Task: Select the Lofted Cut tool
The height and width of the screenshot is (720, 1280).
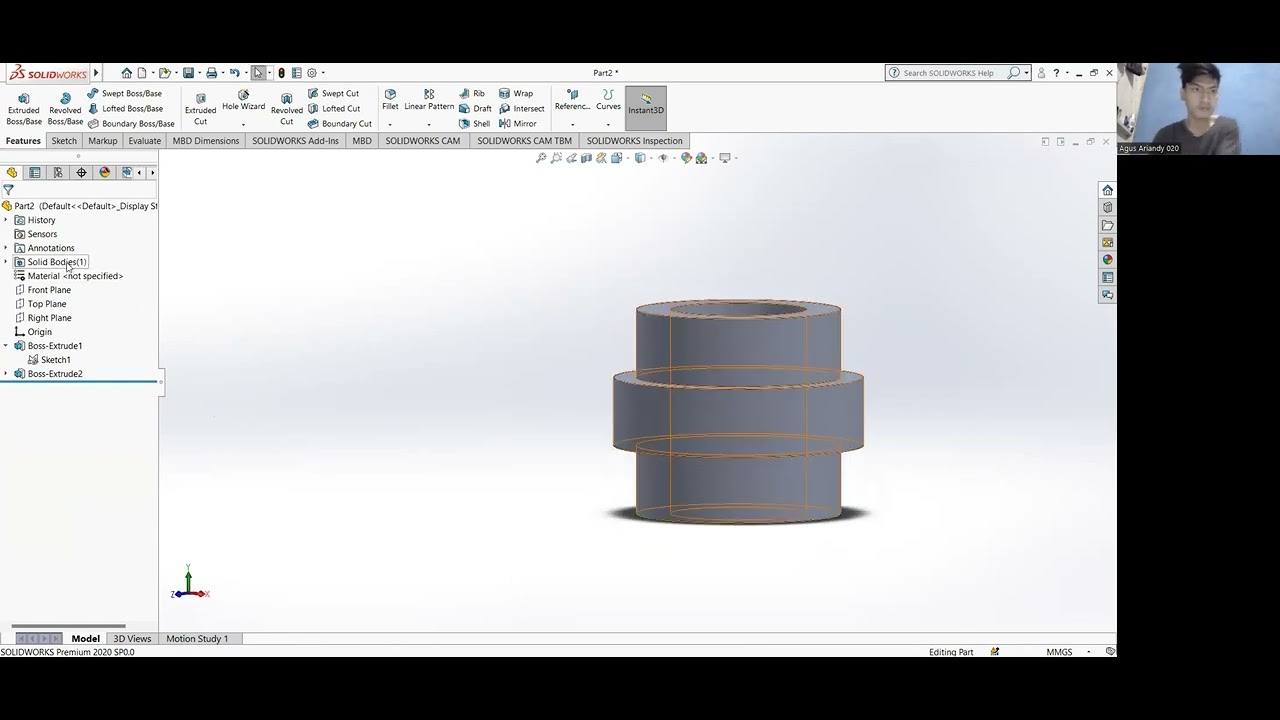Action: [x=334, y=108]
